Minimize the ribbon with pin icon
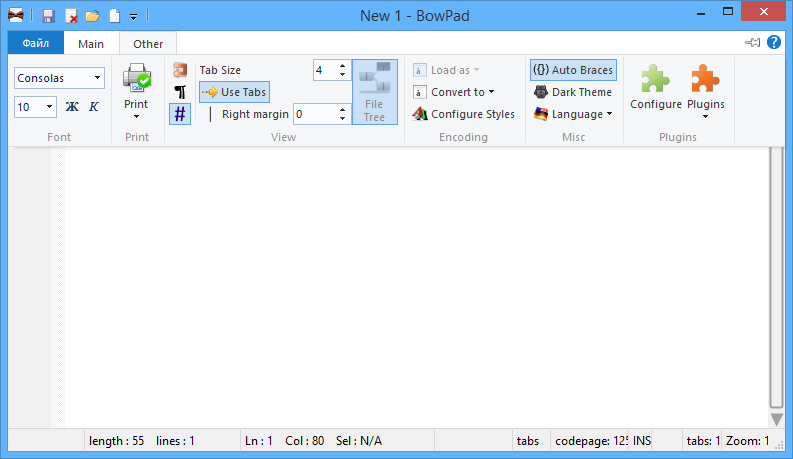This screenshot has height=459, width=793. pos(753,42)
